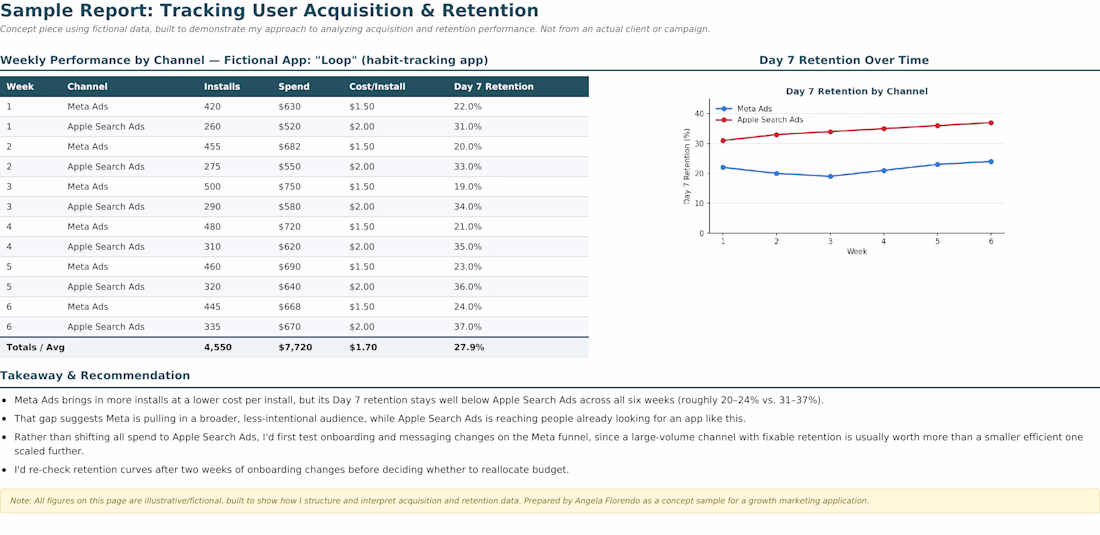Select the Channel column header
The height and width of the screenshot is (535, 1100).
(x=88, y=87)
